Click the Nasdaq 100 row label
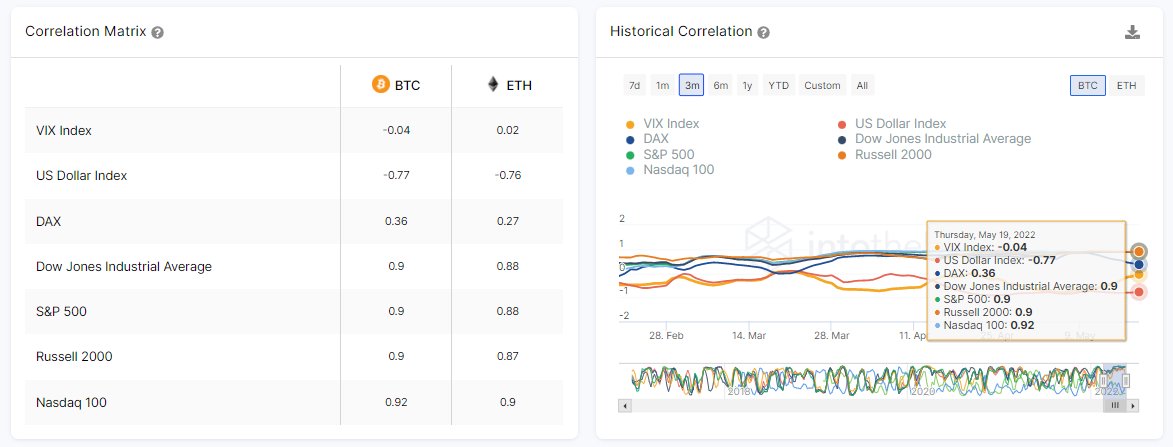 click(71, 402)
